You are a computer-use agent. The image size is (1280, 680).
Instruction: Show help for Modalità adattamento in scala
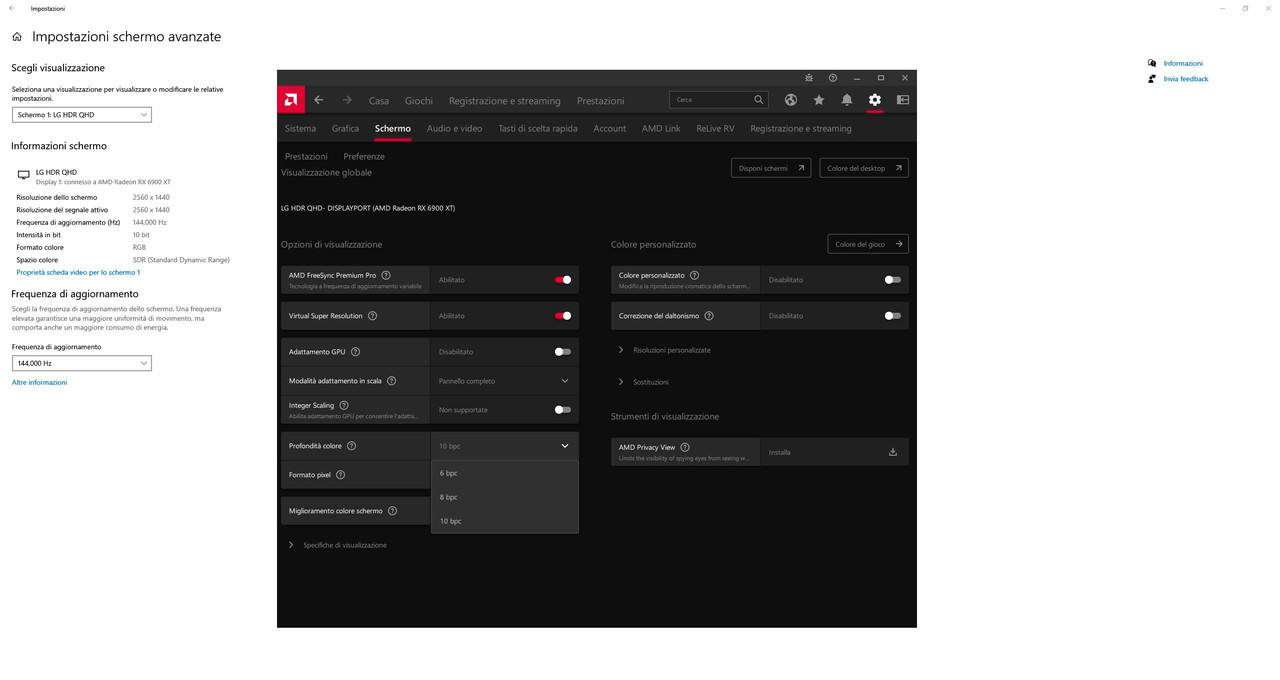(391, 381)
